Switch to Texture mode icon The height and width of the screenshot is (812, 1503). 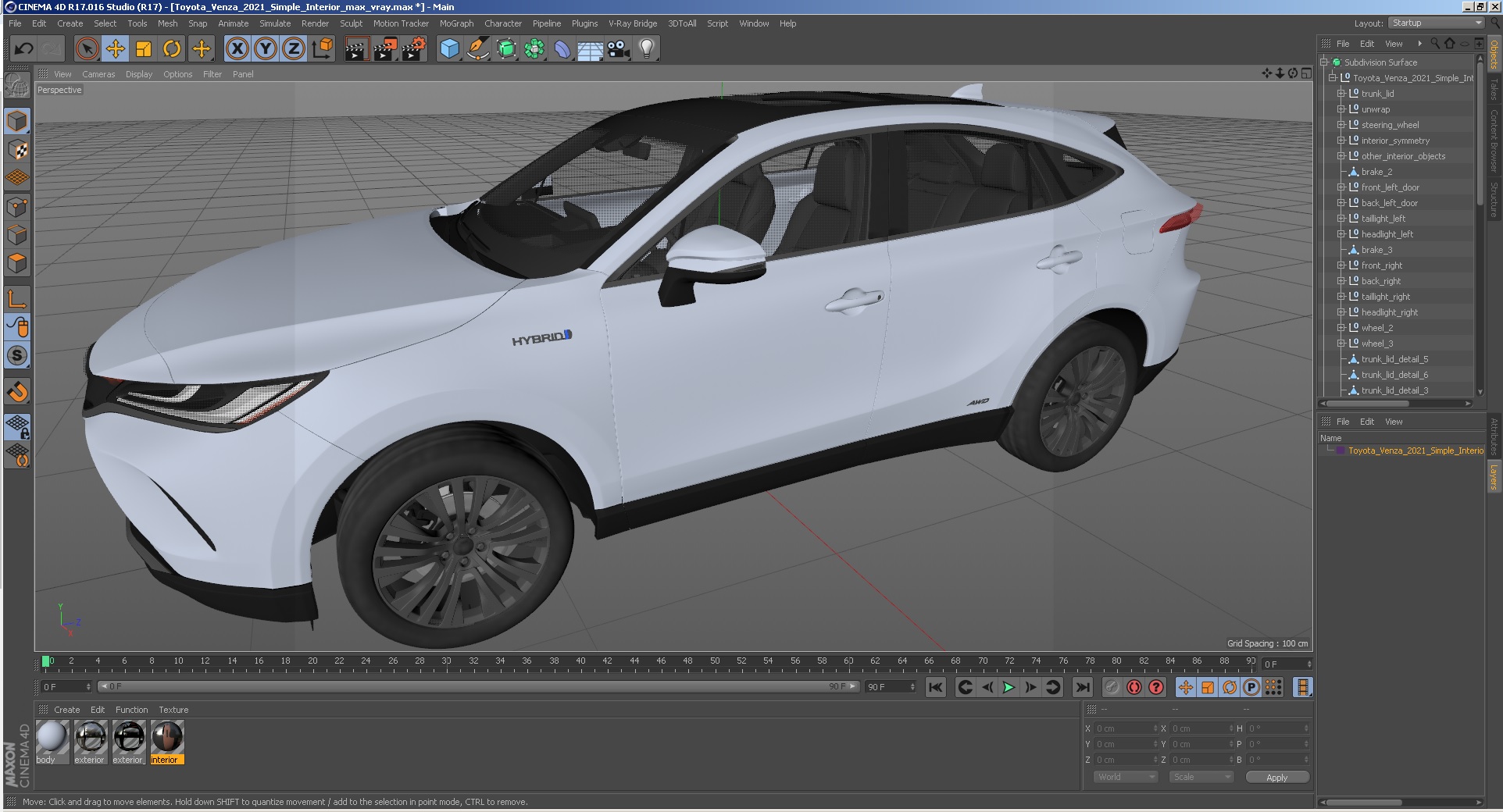(17, 149)
